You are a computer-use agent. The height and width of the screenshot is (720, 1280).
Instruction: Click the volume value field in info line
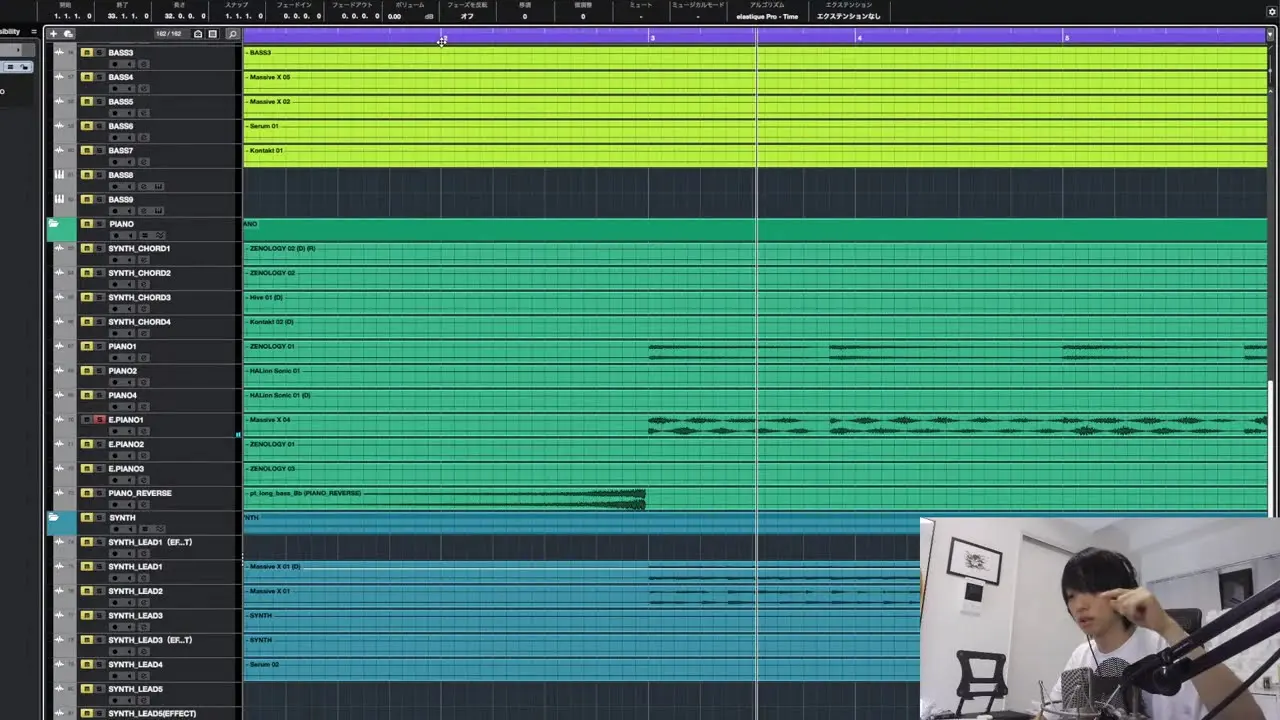395,17
